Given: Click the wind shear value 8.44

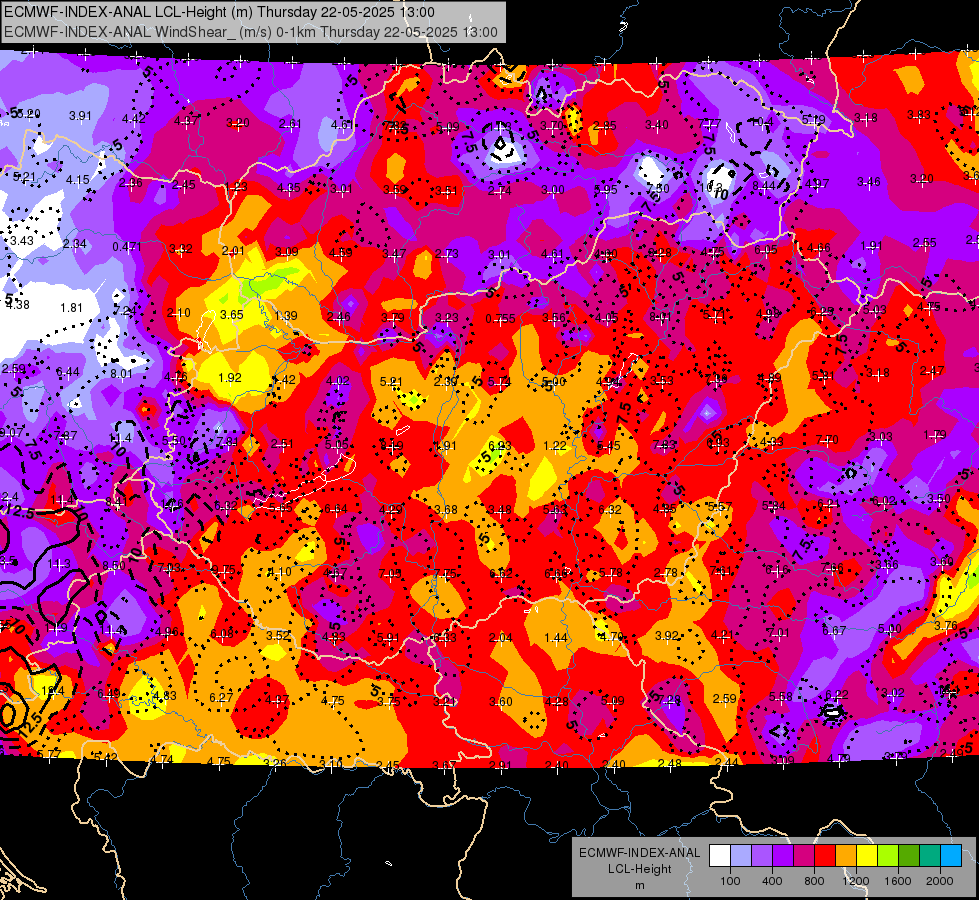Looking at the screenshot, I should click(x=764, y=185).
